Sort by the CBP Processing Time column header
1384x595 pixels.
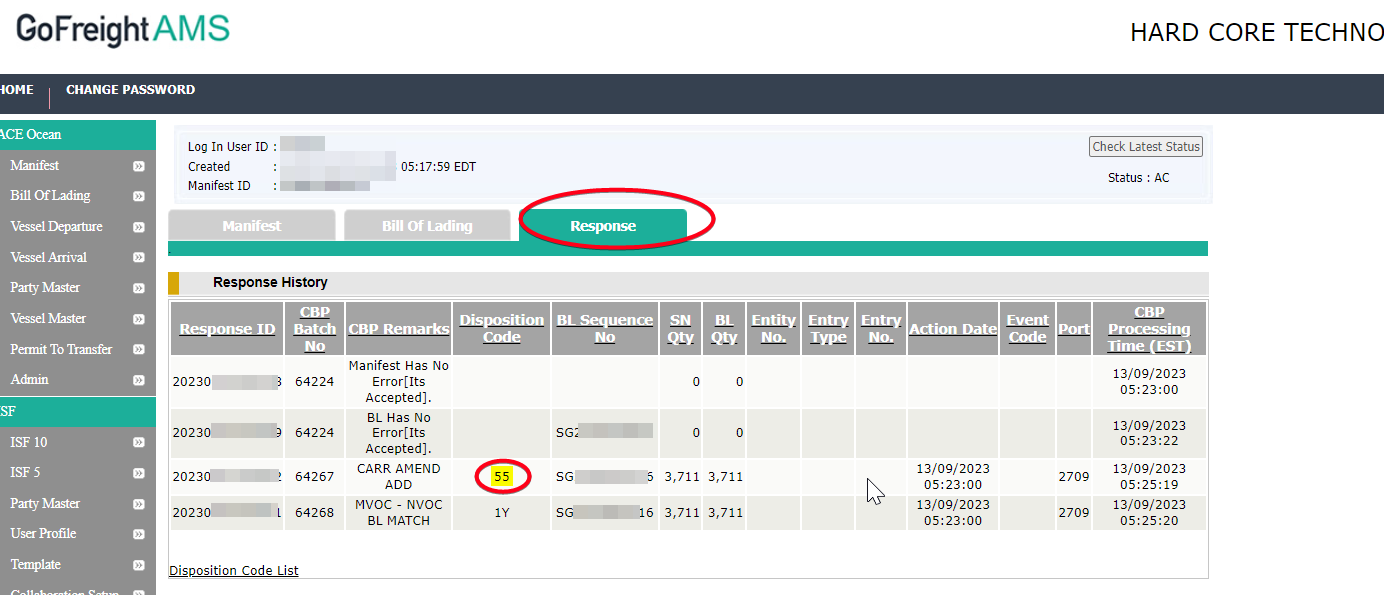click(x=1148, y=328)
